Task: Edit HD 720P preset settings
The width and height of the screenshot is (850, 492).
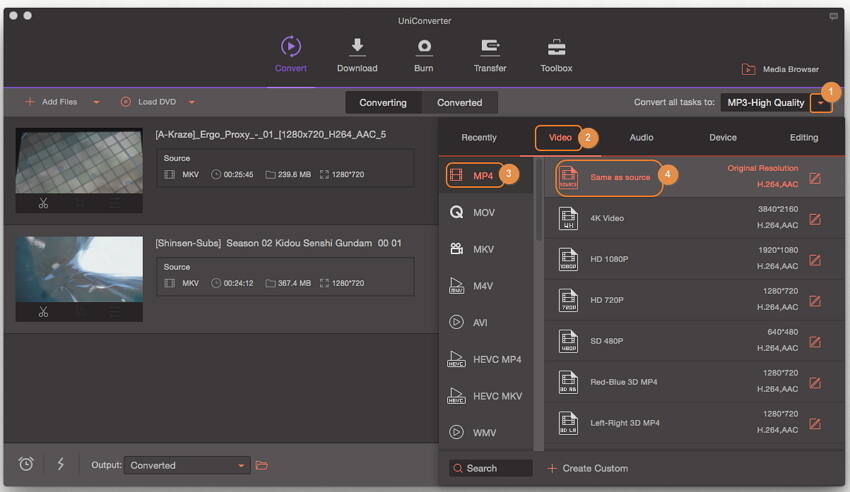Action: (x=815, y=301)
